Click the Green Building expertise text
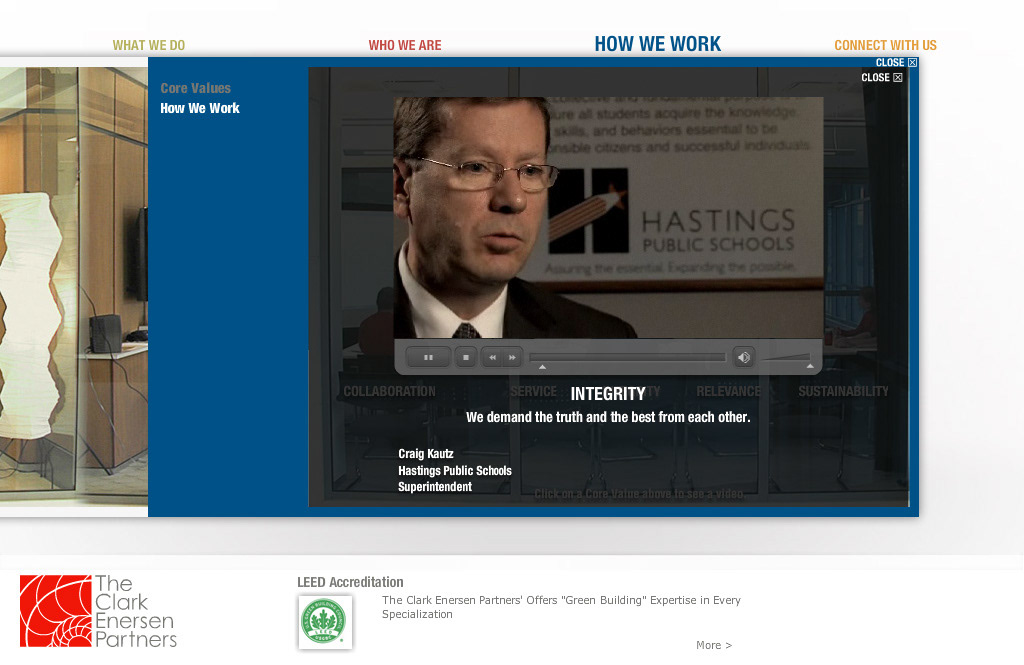 [561, 607]
